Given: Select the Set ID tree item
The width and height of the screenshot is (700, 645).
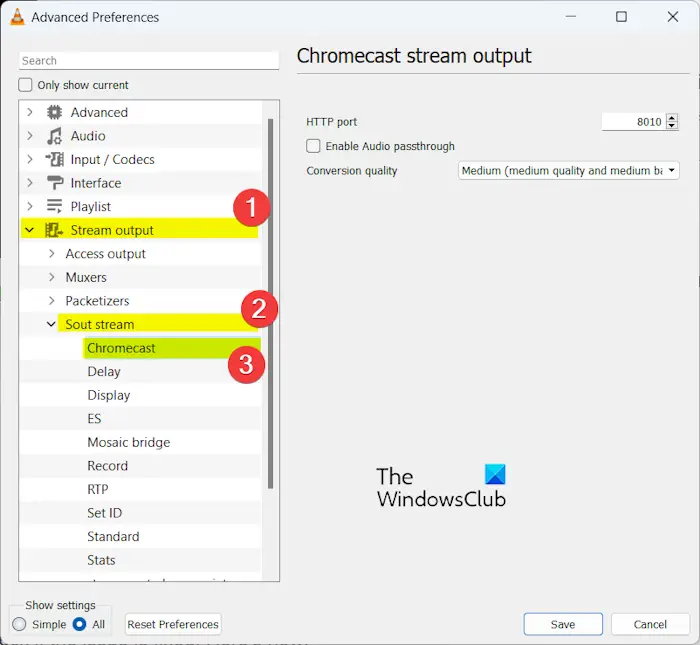Looking at the screenshot, I should [x=104, y=513].
